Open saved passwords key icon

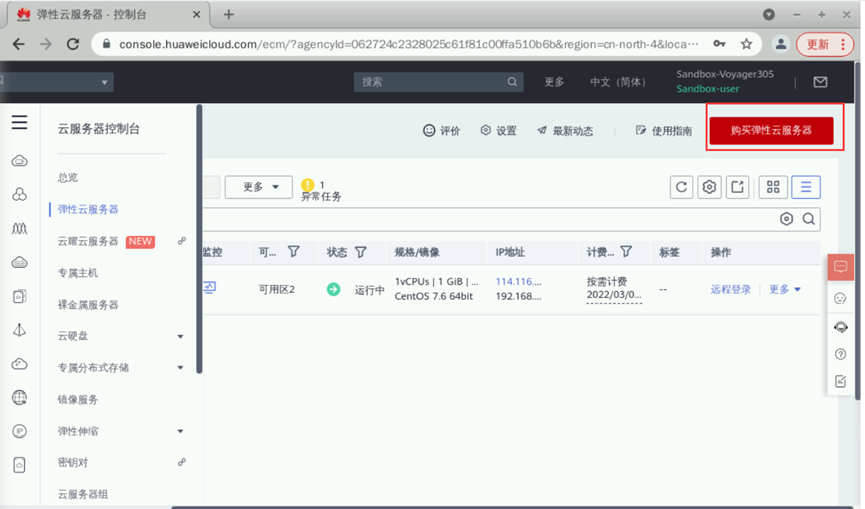pyautogui.click(x=719, y=44)
